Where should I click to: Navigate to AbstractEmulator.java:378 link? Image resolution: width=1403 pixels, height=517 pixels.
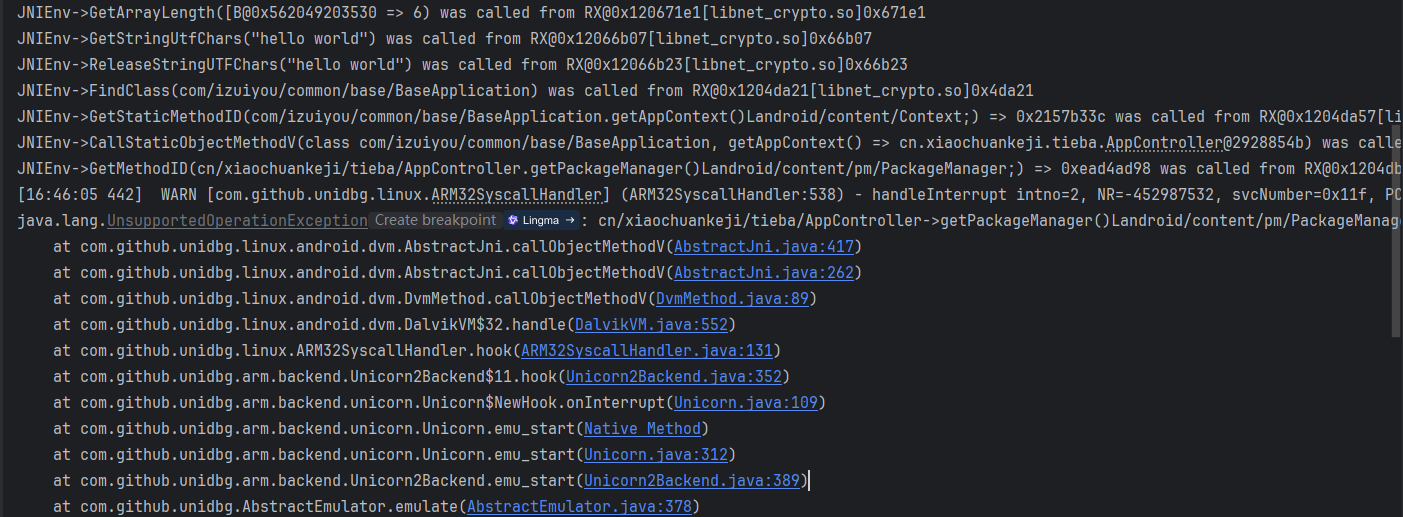tap(578, 506)
